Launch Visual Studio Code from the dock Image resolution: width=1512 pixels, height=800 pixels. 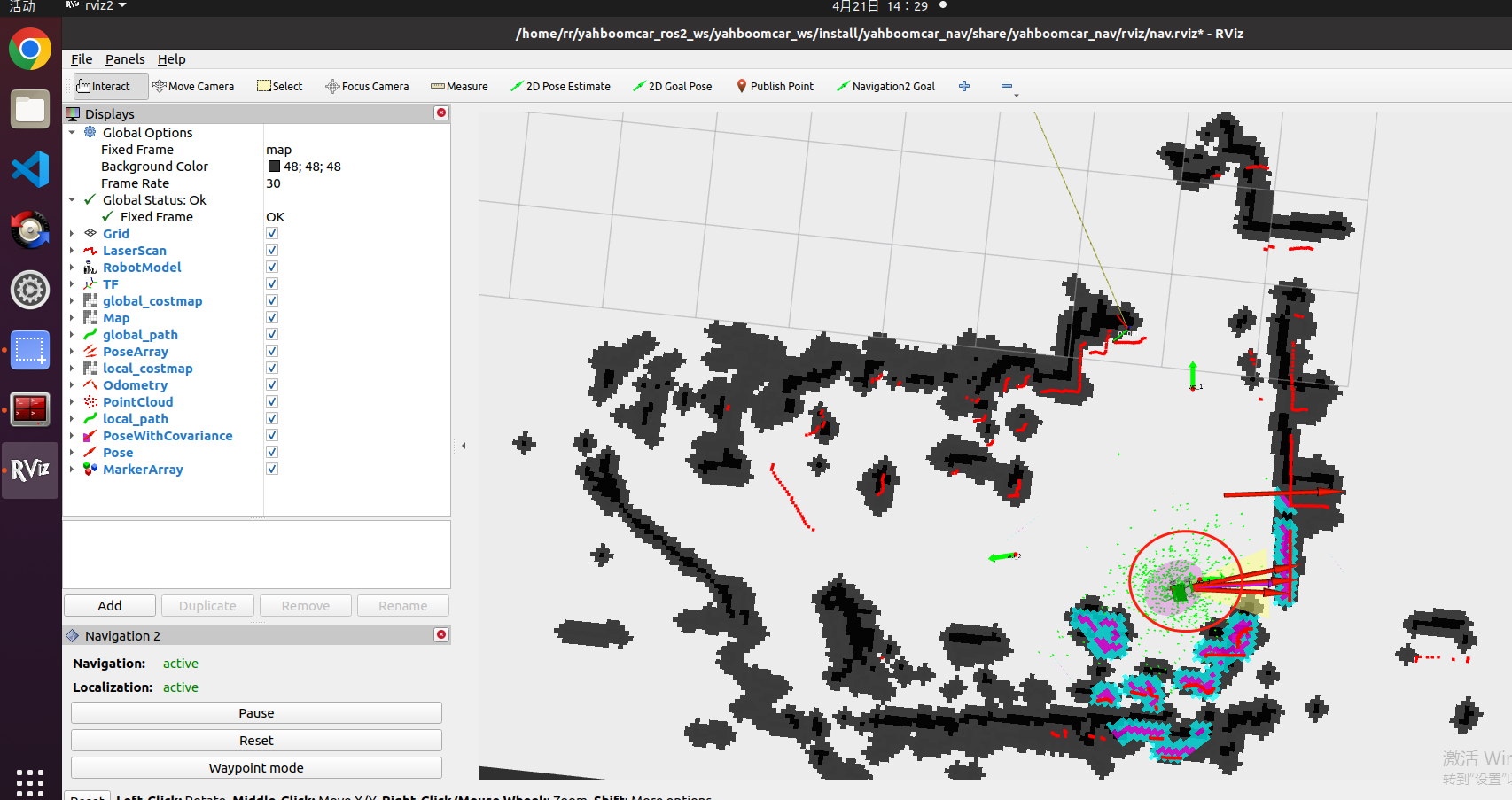pos(30,169)
